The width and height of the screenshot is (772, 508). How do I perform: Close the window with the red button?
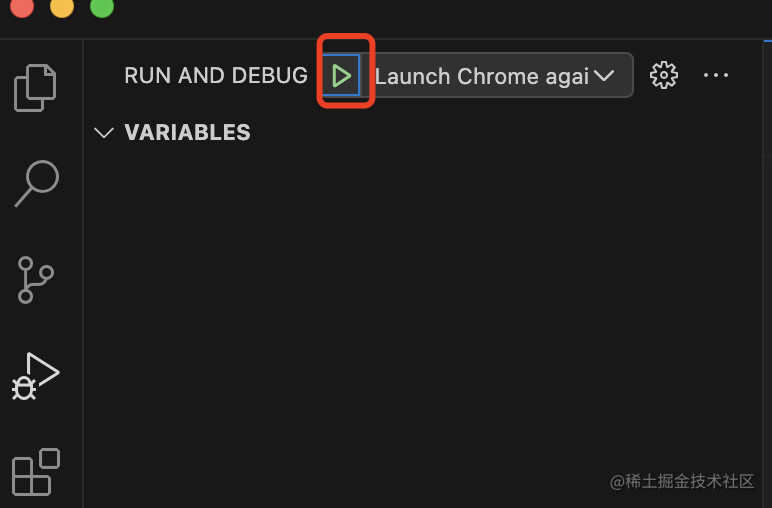(x=22, y=7)
